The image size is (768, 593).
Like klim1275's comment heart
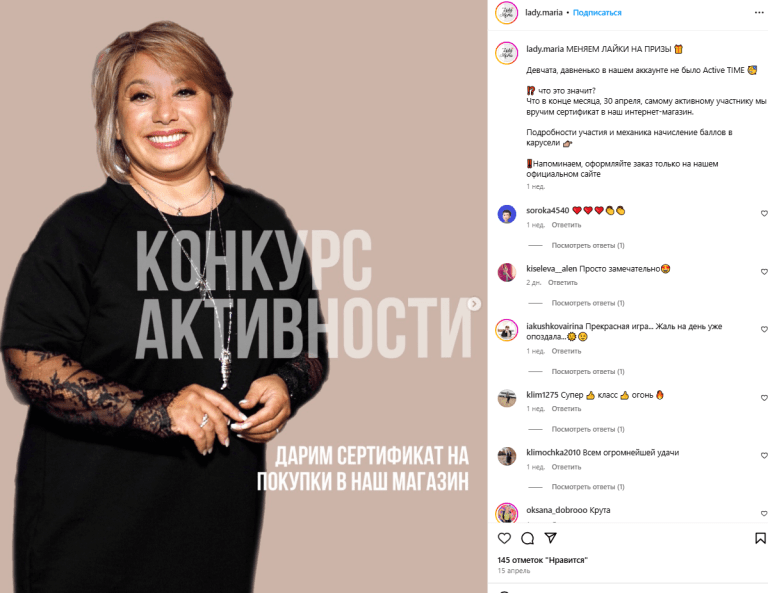pos(764,398)
